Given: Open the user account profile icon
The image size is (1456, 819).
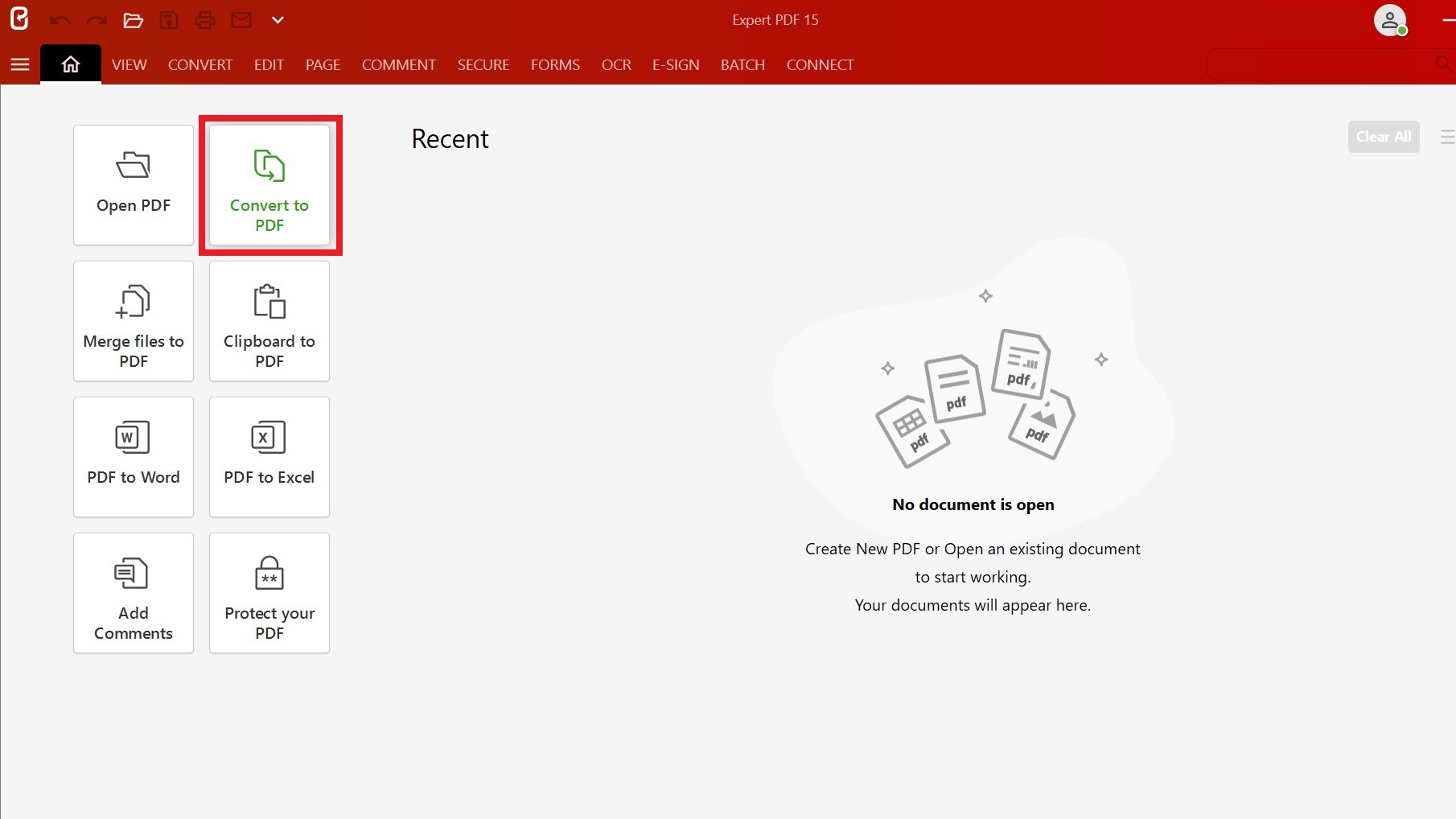Looking at the screenshot, I should pyautogui.click(x=1390, y=20).
